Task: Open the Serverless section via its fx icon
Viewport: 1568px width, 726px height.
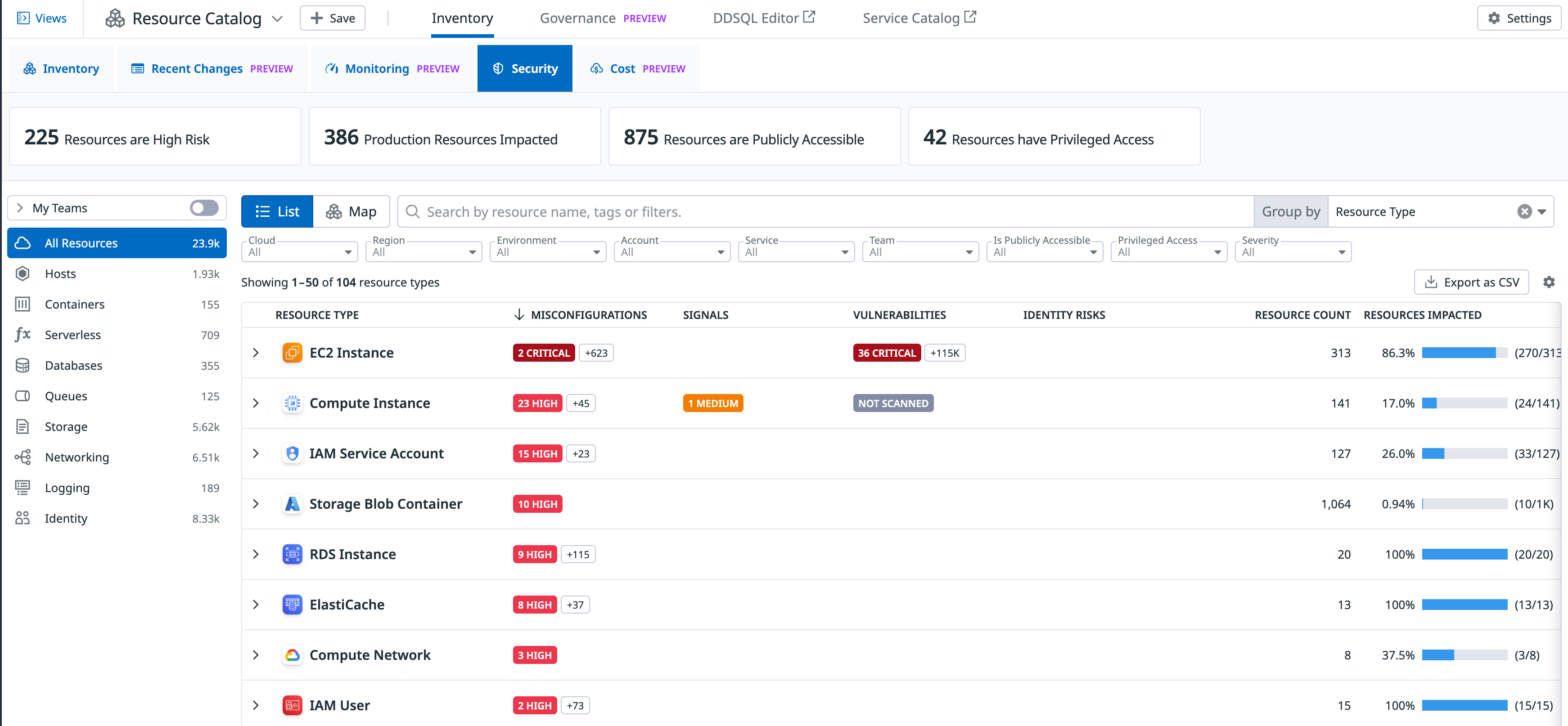Action: 23,334
